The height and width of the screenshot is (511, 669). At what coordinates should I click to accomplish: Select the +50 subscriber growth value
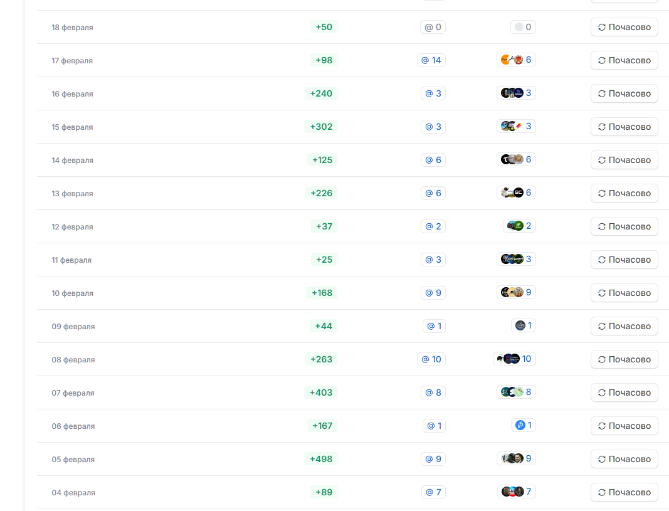(x=324, y=27)
